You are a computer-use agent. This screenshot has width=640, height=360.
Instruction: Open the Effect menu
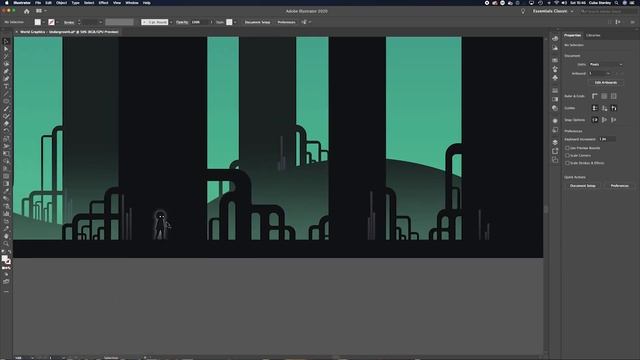pyautogui.click(x=103, y=3)
